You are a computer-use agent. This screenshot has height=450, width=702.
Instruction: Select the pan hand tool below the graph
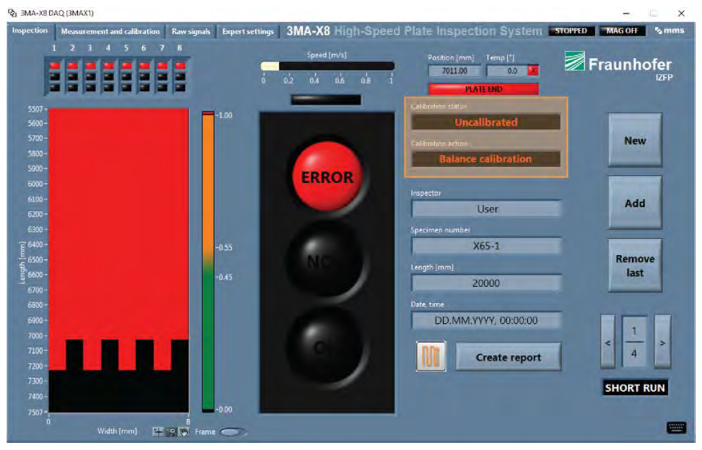tap(184, 432)
